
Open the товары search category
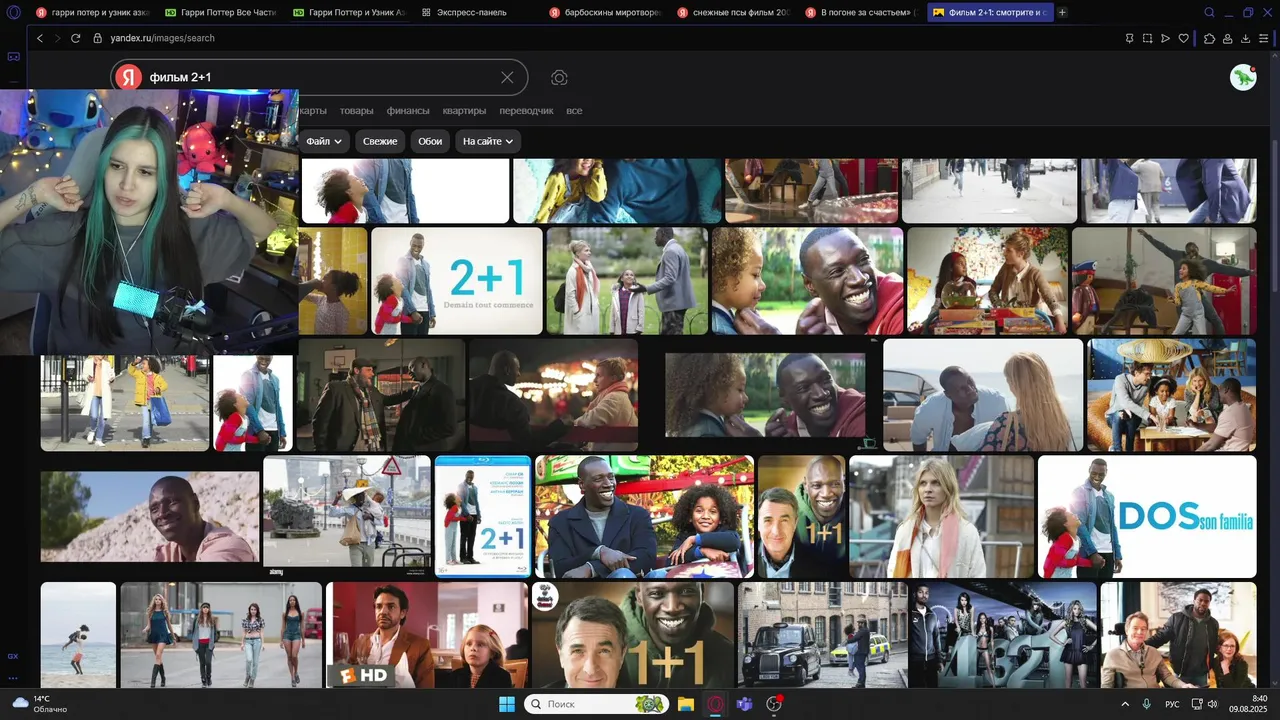click(x=356, y=111)
